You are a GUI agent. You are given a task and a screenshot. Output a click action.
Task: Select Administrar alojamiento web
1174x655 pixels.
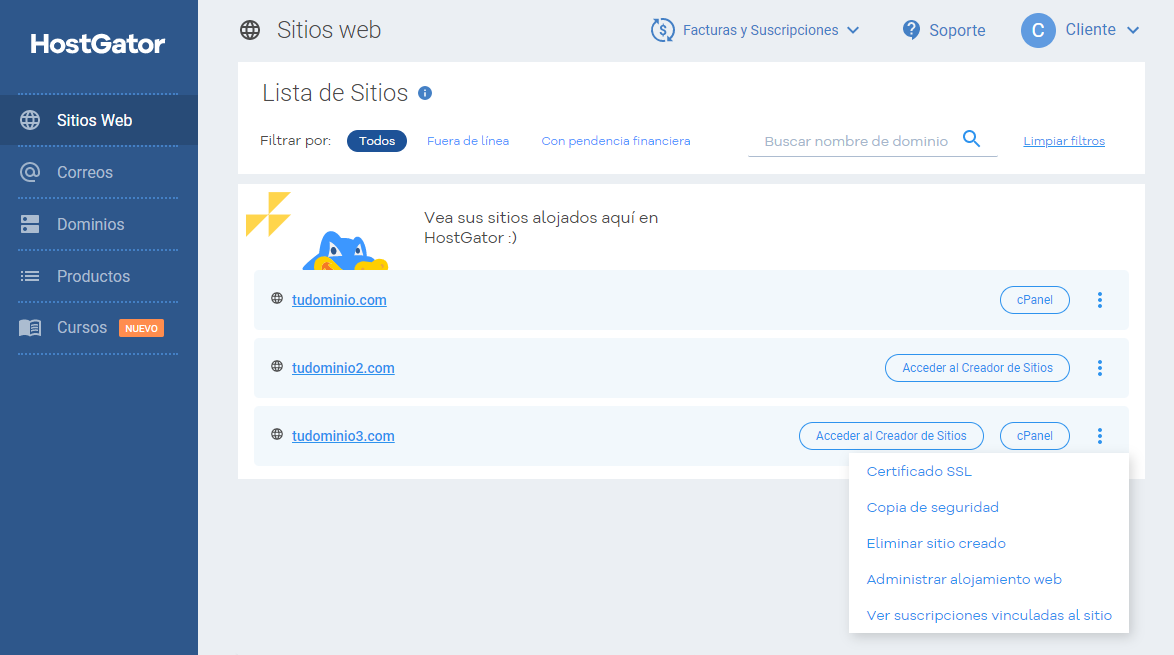click(x=964, y=579)
